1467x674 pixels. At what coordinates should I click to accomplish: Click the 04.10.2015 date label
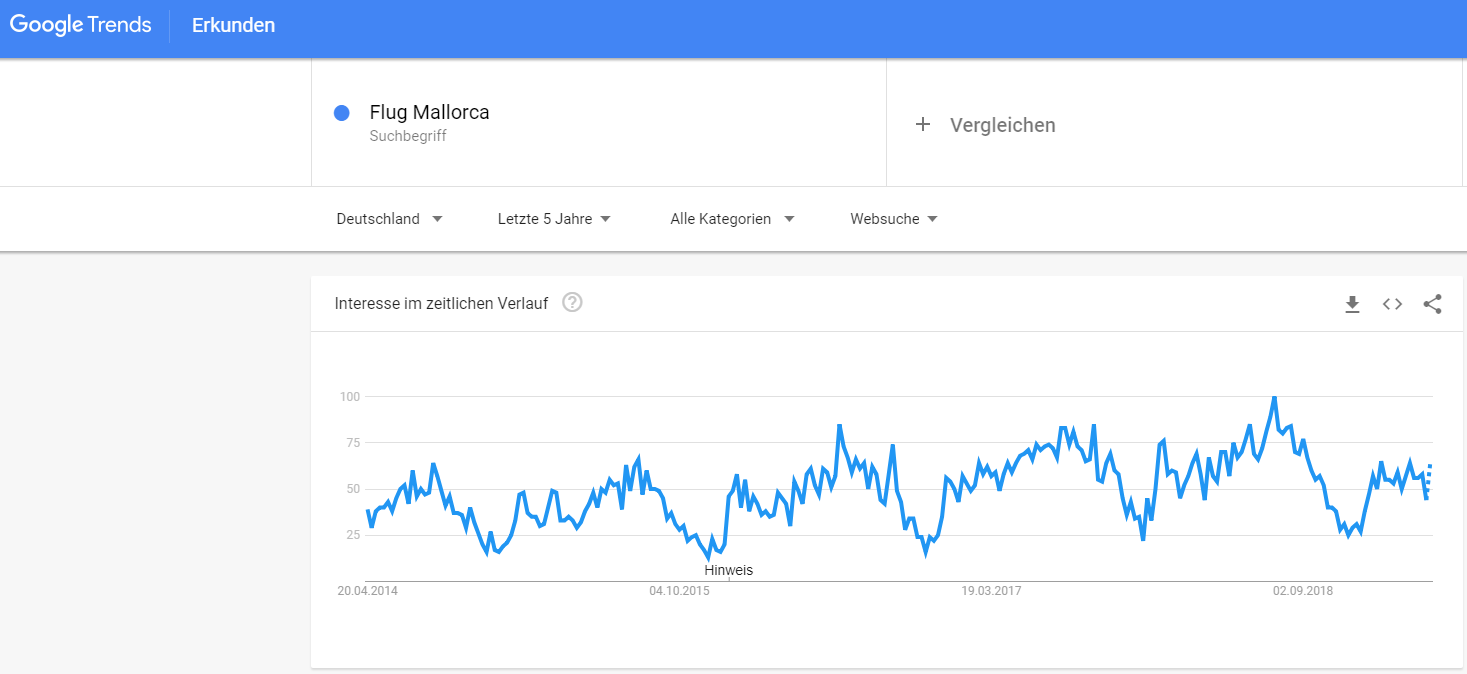point(679,591)
